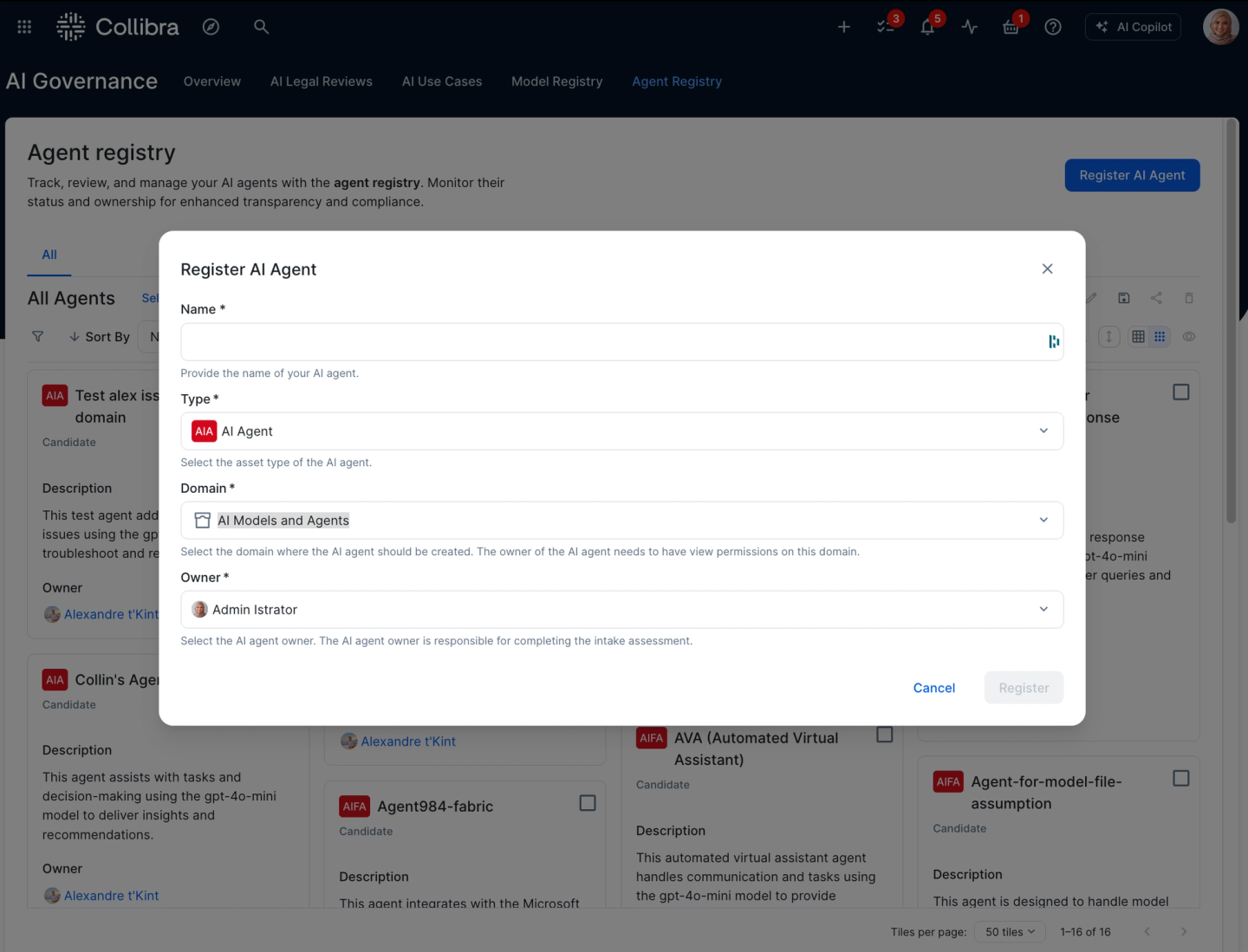
Task: Click the activity pulse icon in top bar
Action: [x=969, y=27]
